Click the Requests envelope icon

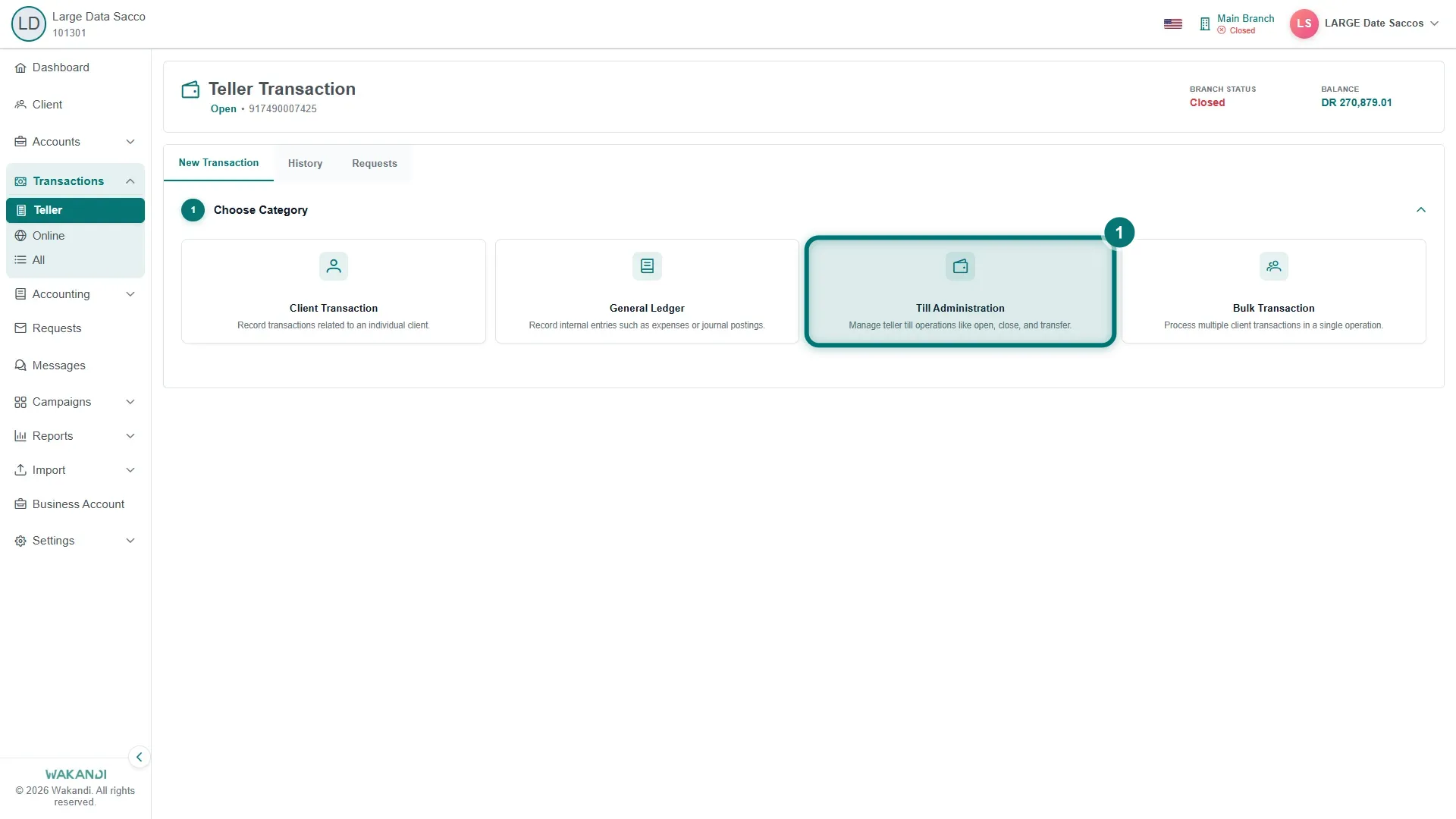click(20, 328)
